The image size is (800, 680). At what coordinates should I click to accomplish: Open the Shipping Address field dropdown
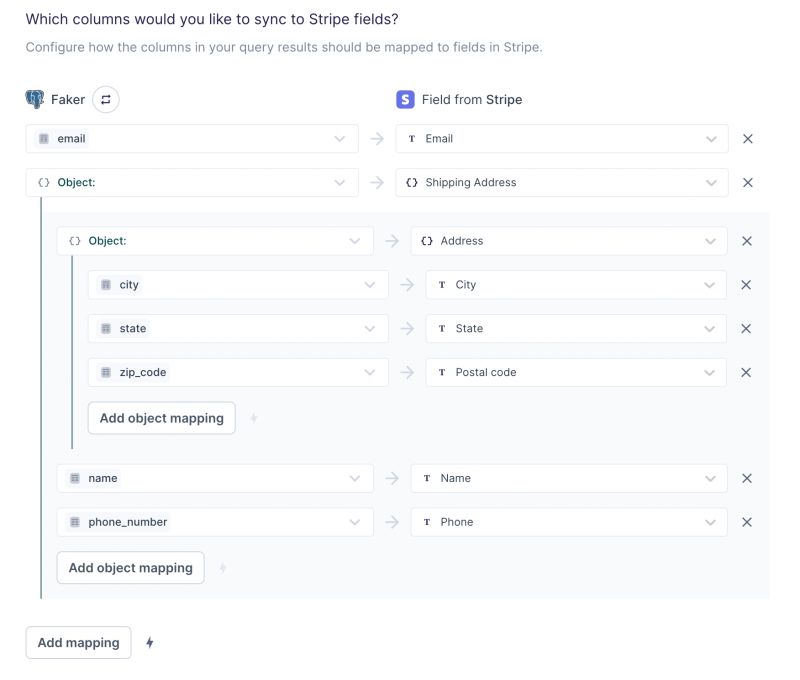(562, 183)
